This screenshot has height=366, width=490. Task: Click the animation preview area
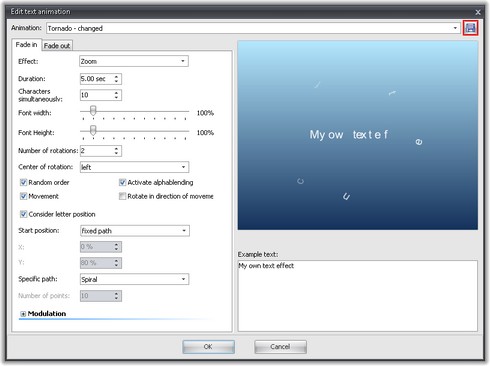click(x=358, y=135)
